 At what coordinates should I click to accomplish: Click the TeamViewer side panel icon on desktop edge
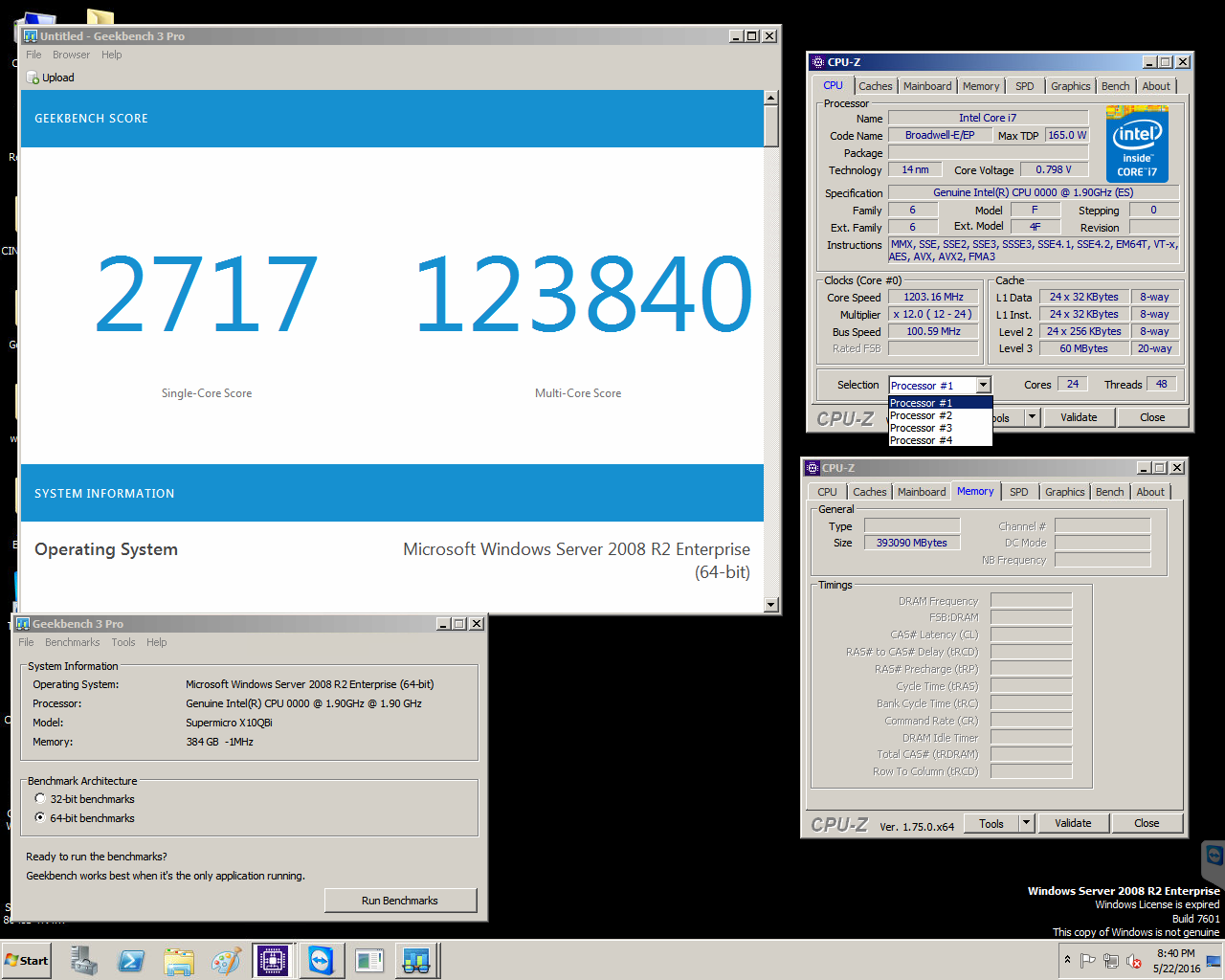click(1214, 857)
